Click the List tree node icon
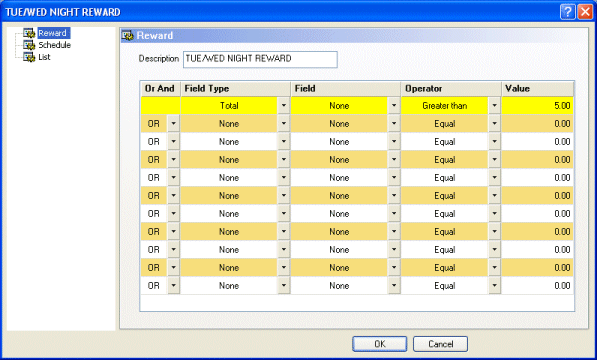This screenshot has height=360, width=597. tap(29, 57)
